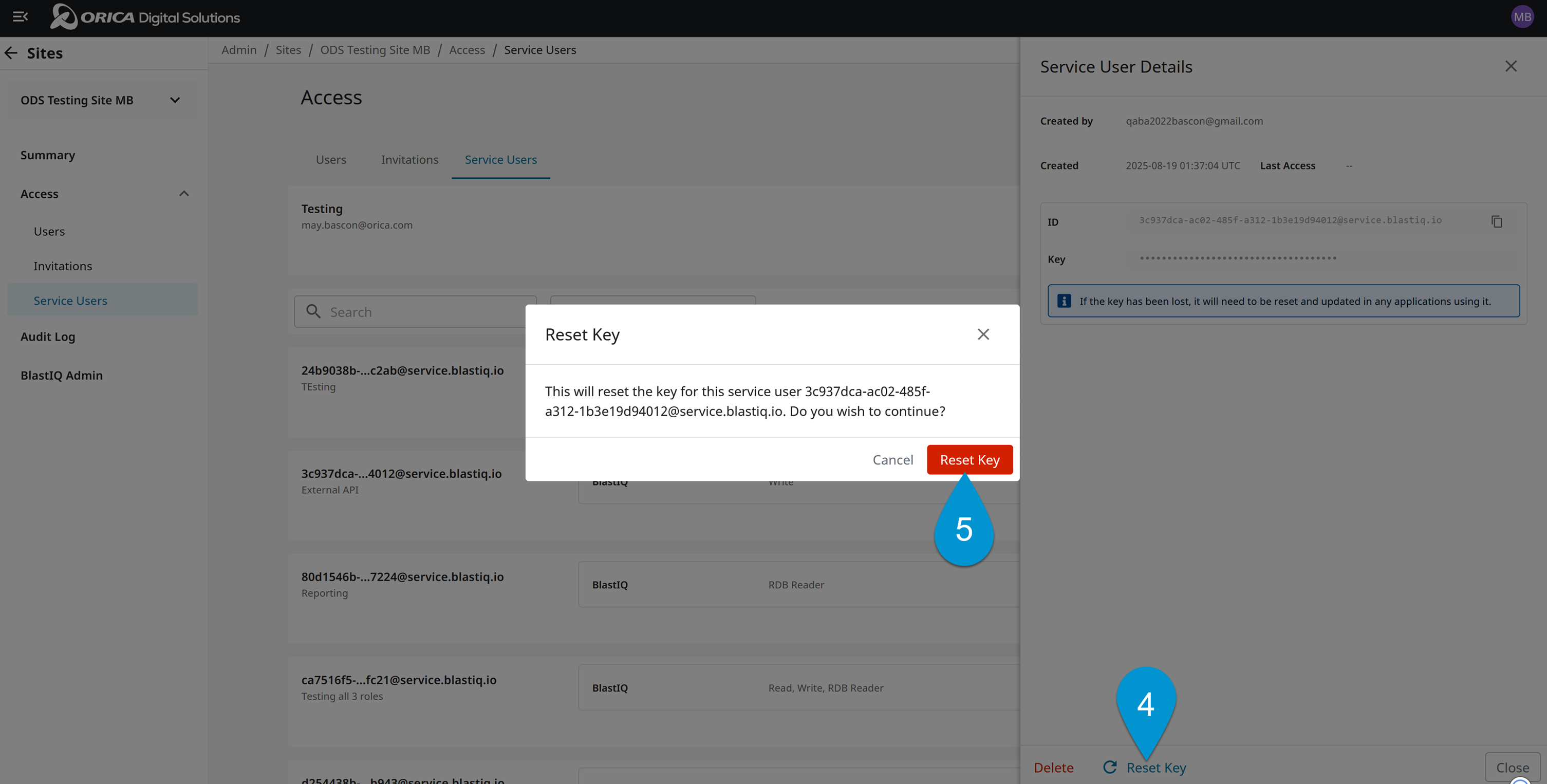
Task: Click the Search input field
Action: [415, 311]
